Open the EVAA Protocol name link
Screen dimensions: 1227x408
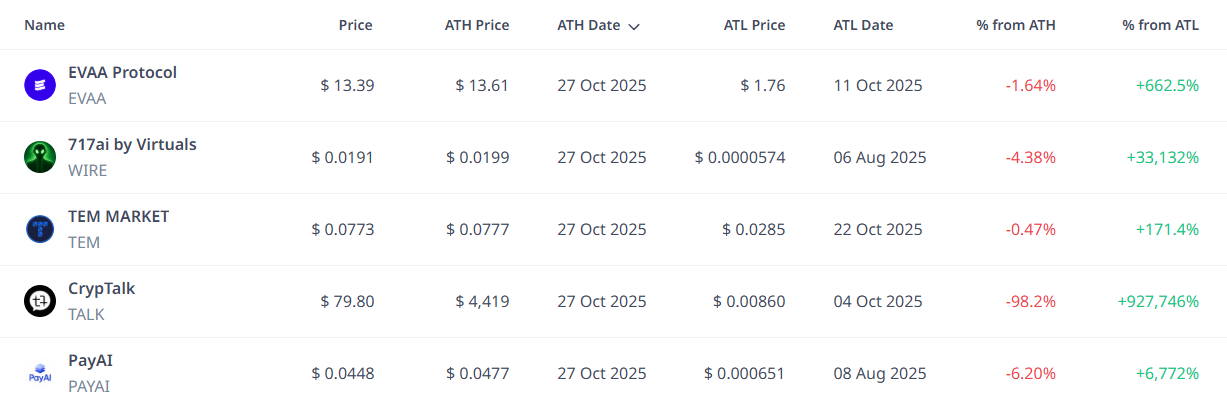pos(122,72)
